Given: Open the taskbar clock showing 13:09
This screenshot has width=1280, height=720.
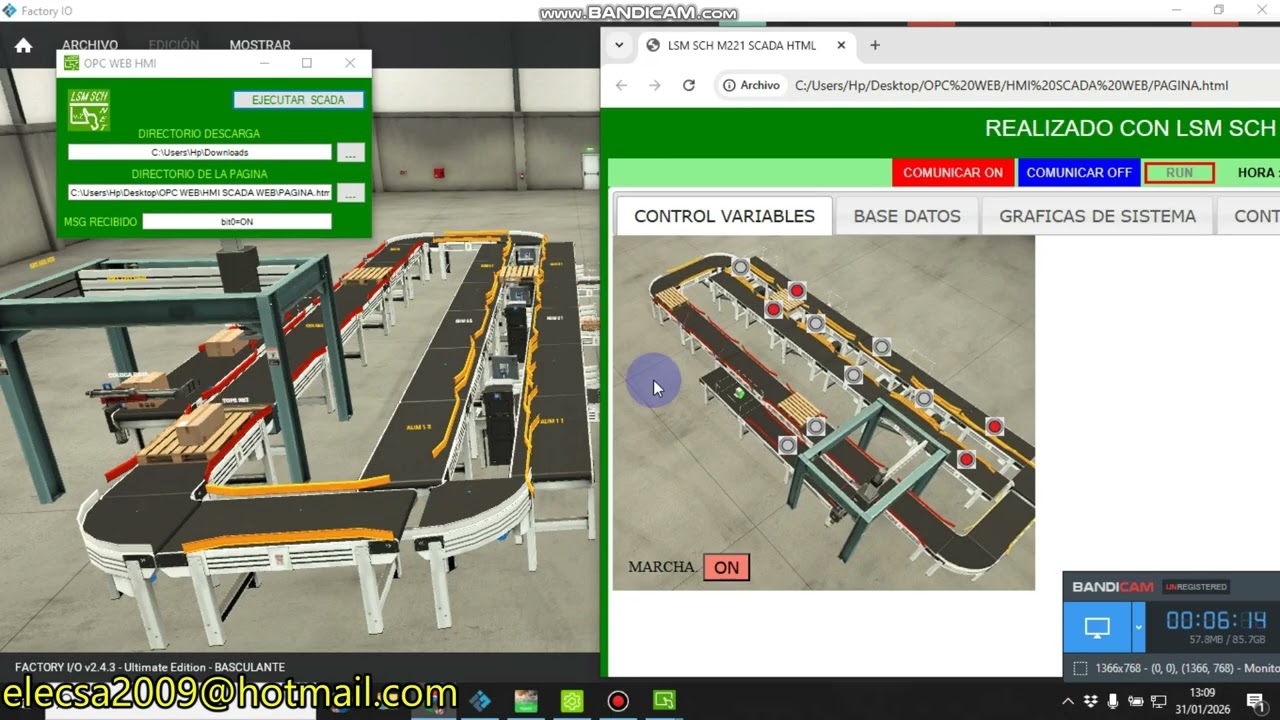Looking at the screenshot, I should (1202, 701).
